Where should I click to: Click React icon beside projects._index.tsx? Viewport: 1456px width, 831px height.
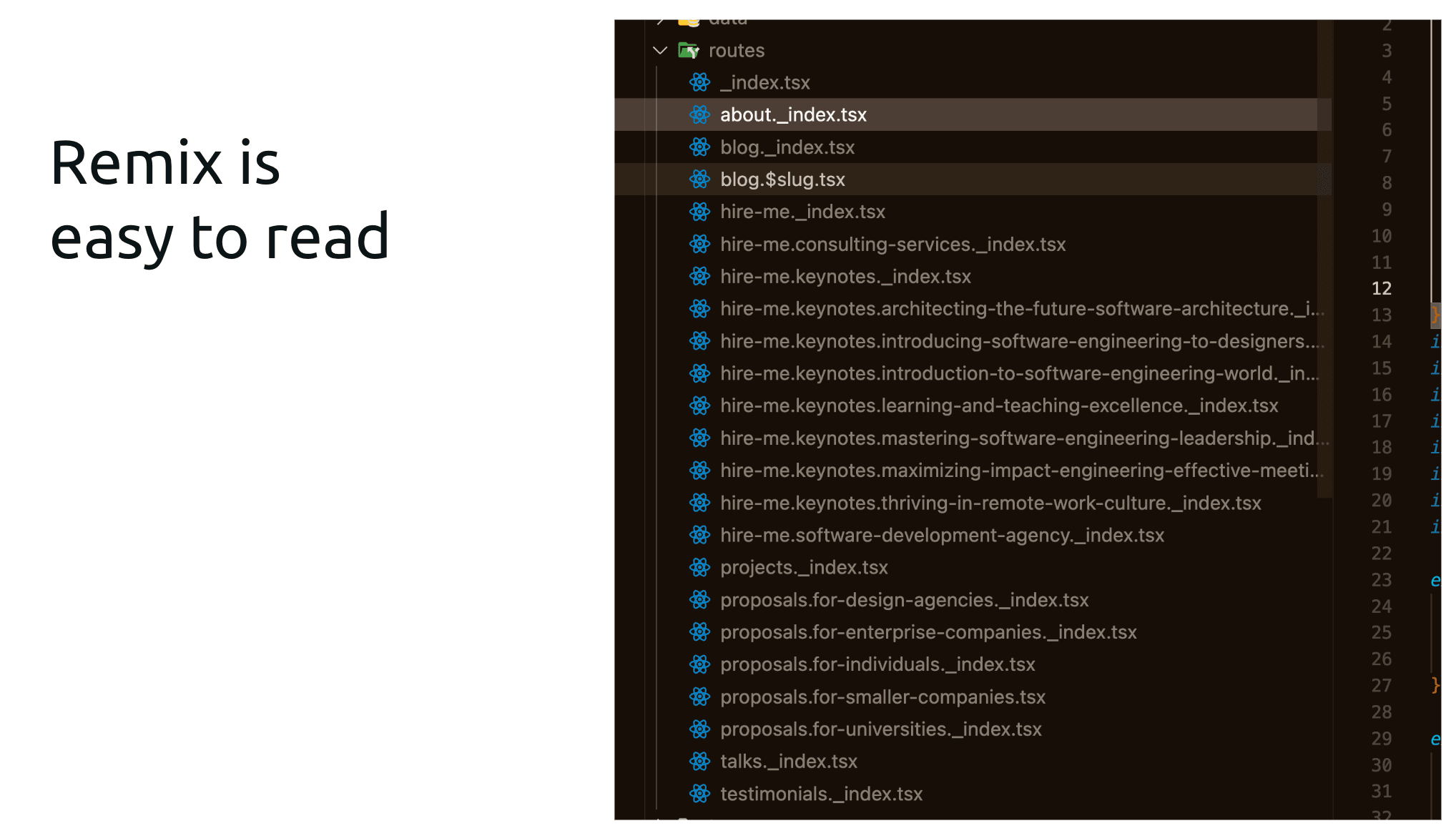(x=699, y=567)
